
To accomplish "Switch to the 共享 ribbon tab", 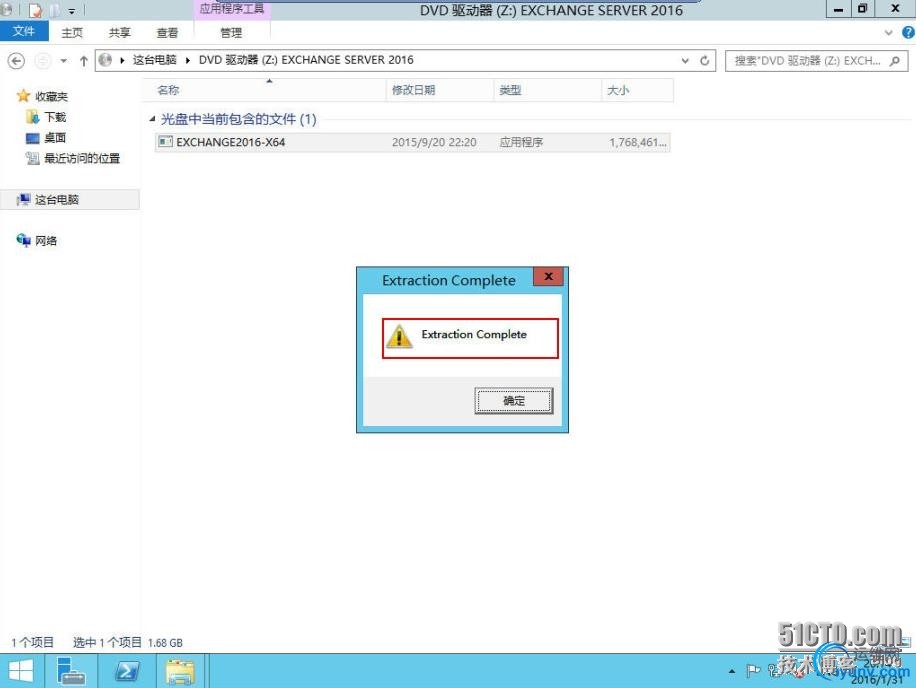I will pyautogui.click(x=120, y=33).
